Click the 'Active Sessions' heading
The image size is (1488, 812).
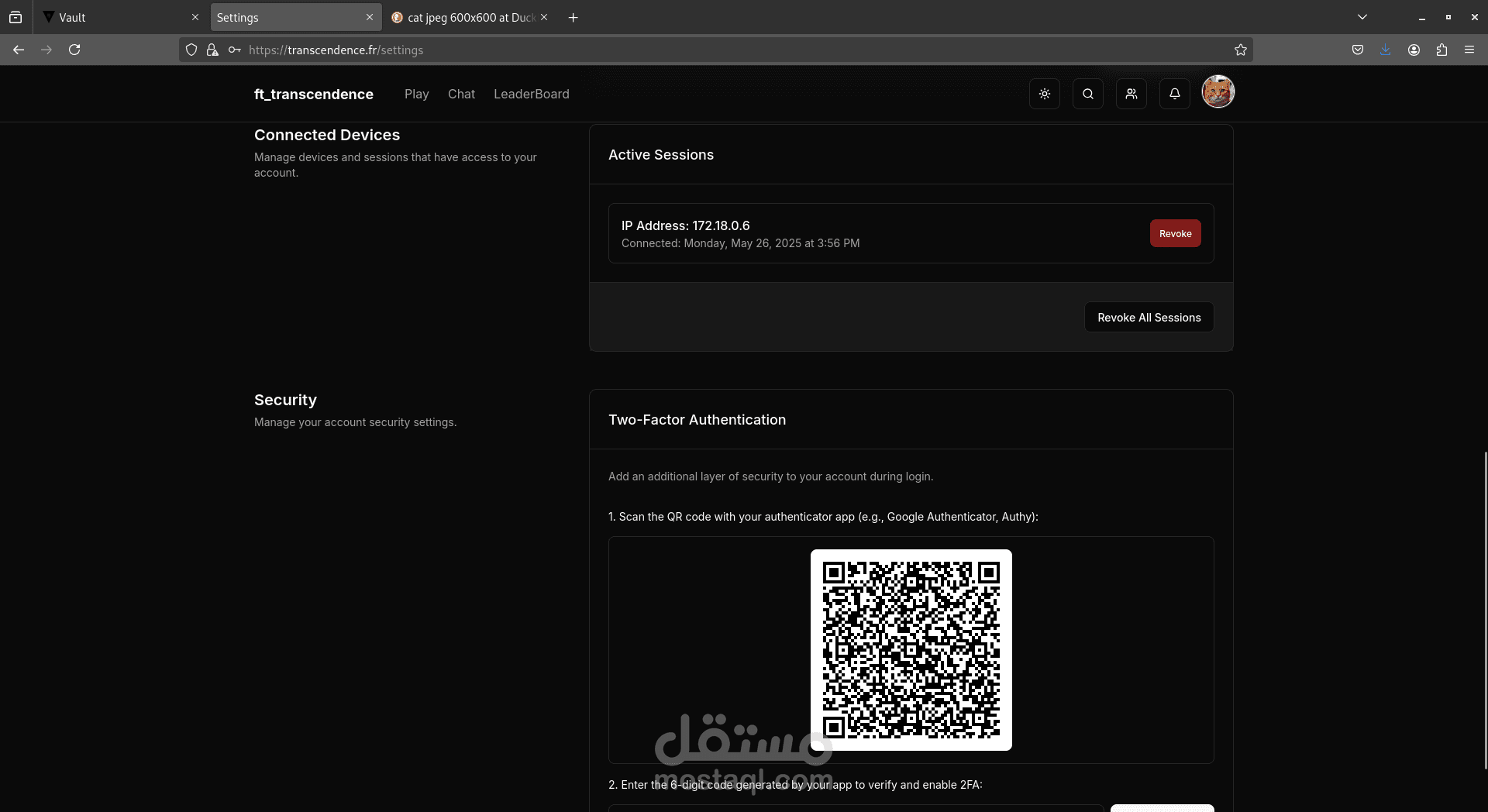(661, 155)
